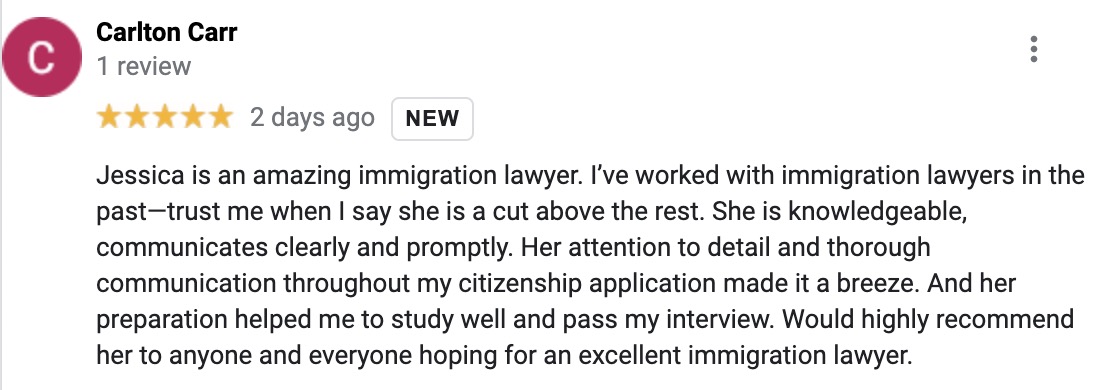
Task: Open Carlton Carr's reviewer profile name
Action: [x=166, y=32]
